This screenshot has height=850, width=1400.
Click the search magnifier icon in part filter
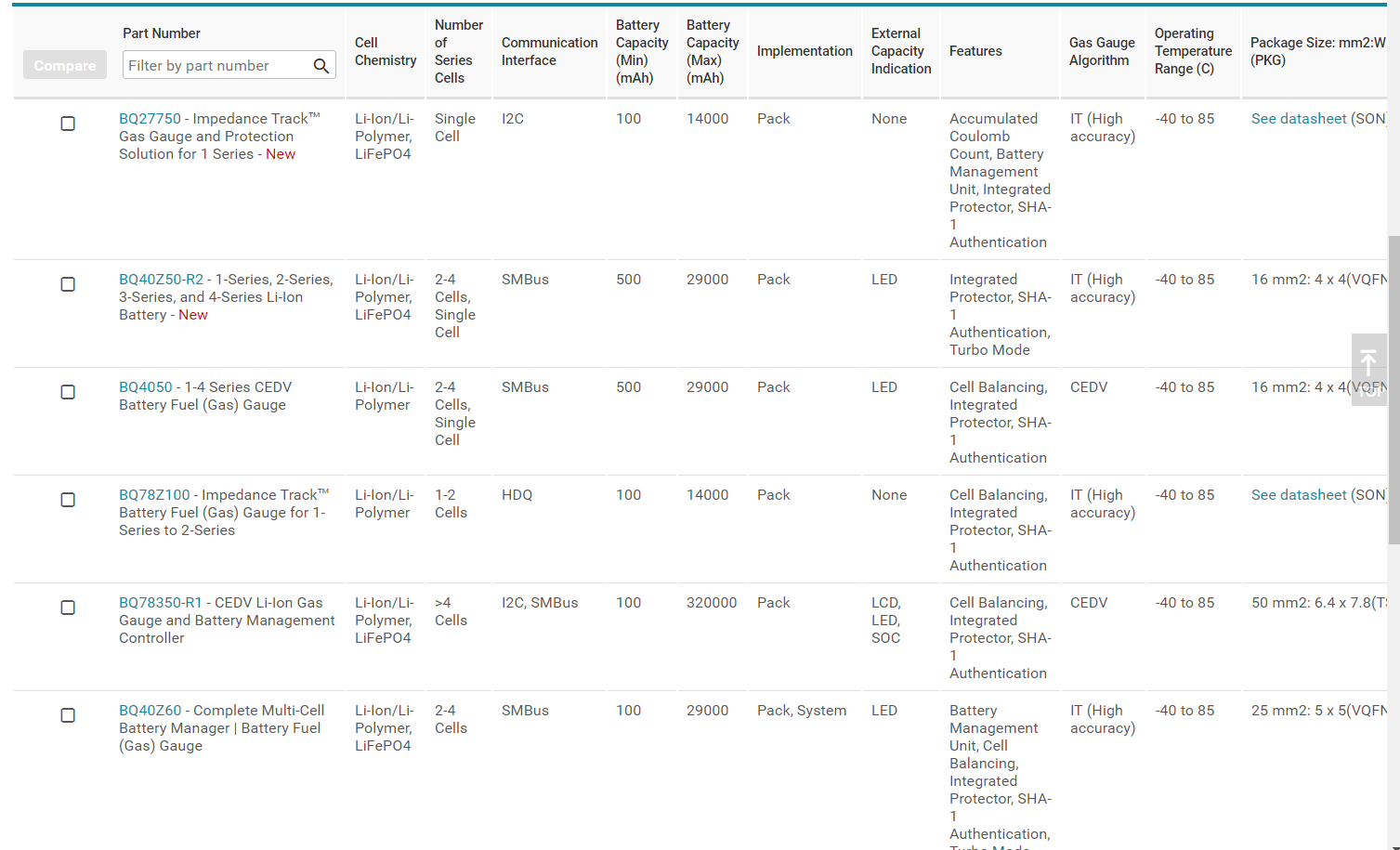point(321,65)
